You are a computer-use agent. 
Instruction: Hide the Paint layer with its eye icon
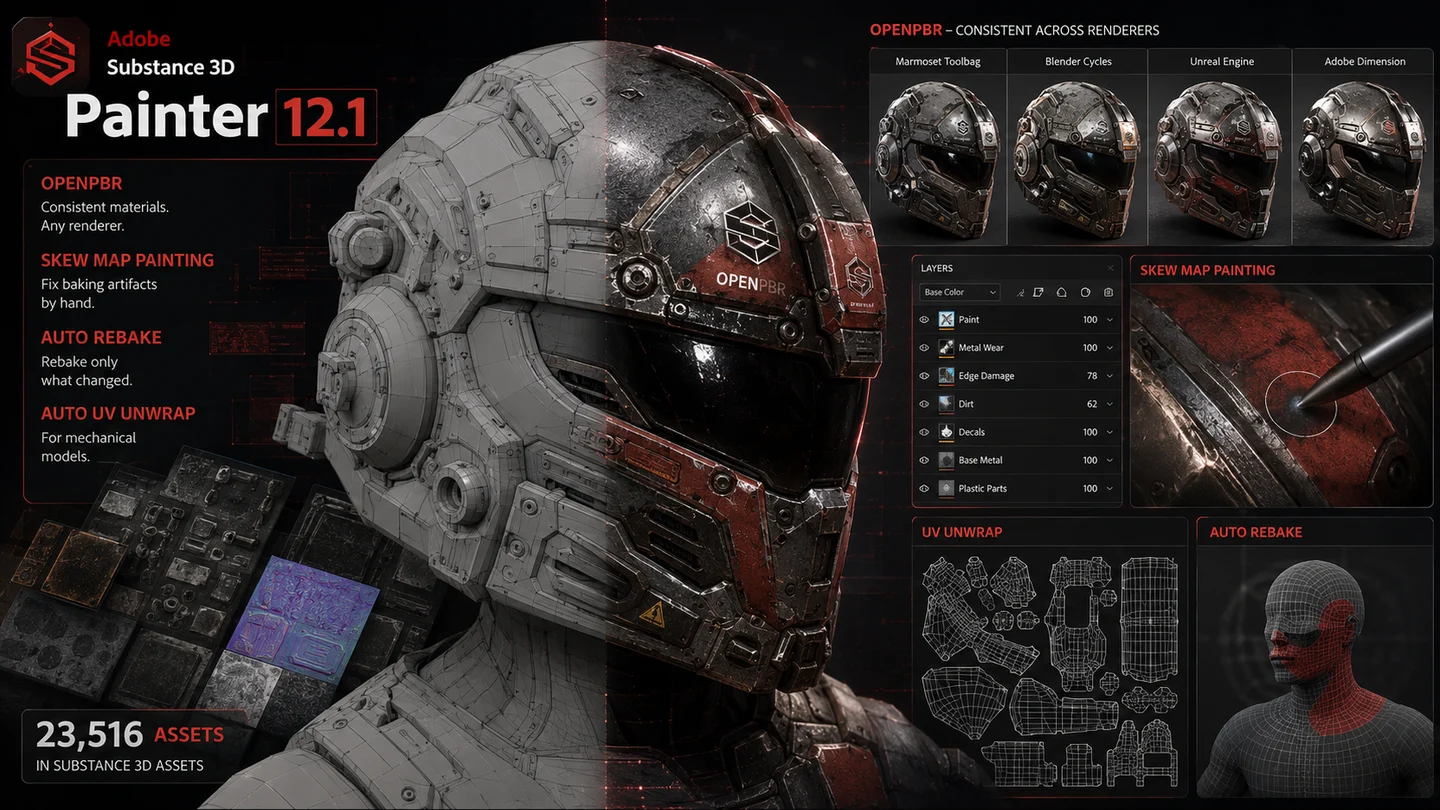tap(924, 320)
